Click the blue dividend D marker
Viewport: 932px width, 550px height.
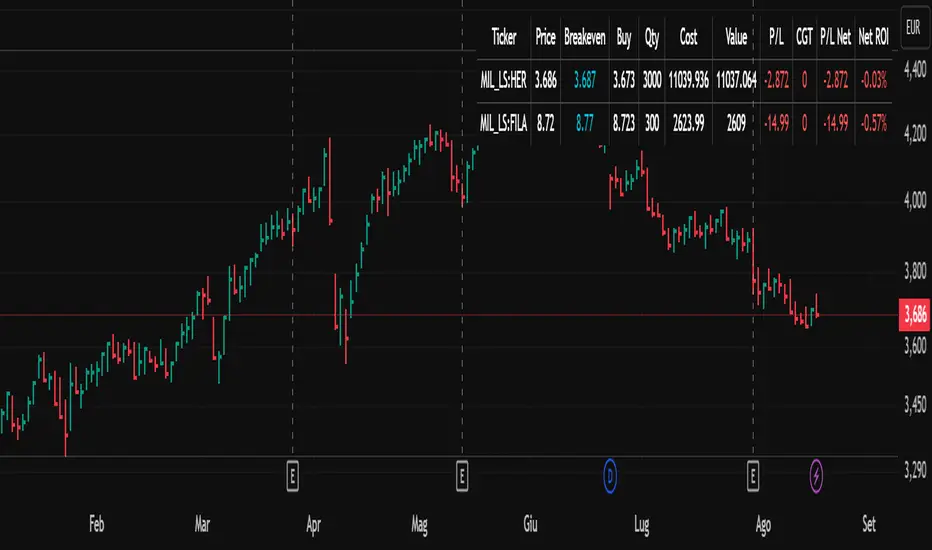pyautogui.click(x=610, y=476)
